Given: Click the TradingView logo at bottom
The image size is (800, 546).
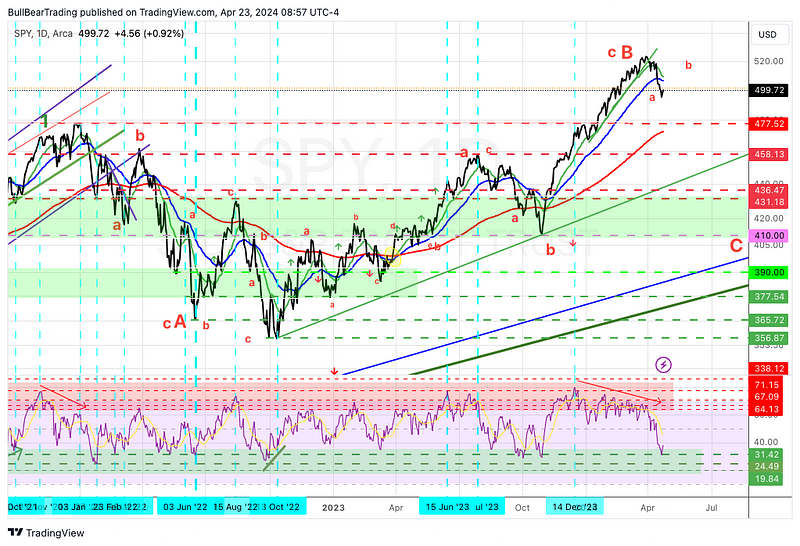Looking at the screenshot, I should pyautogui.click(x=46, y=533).
